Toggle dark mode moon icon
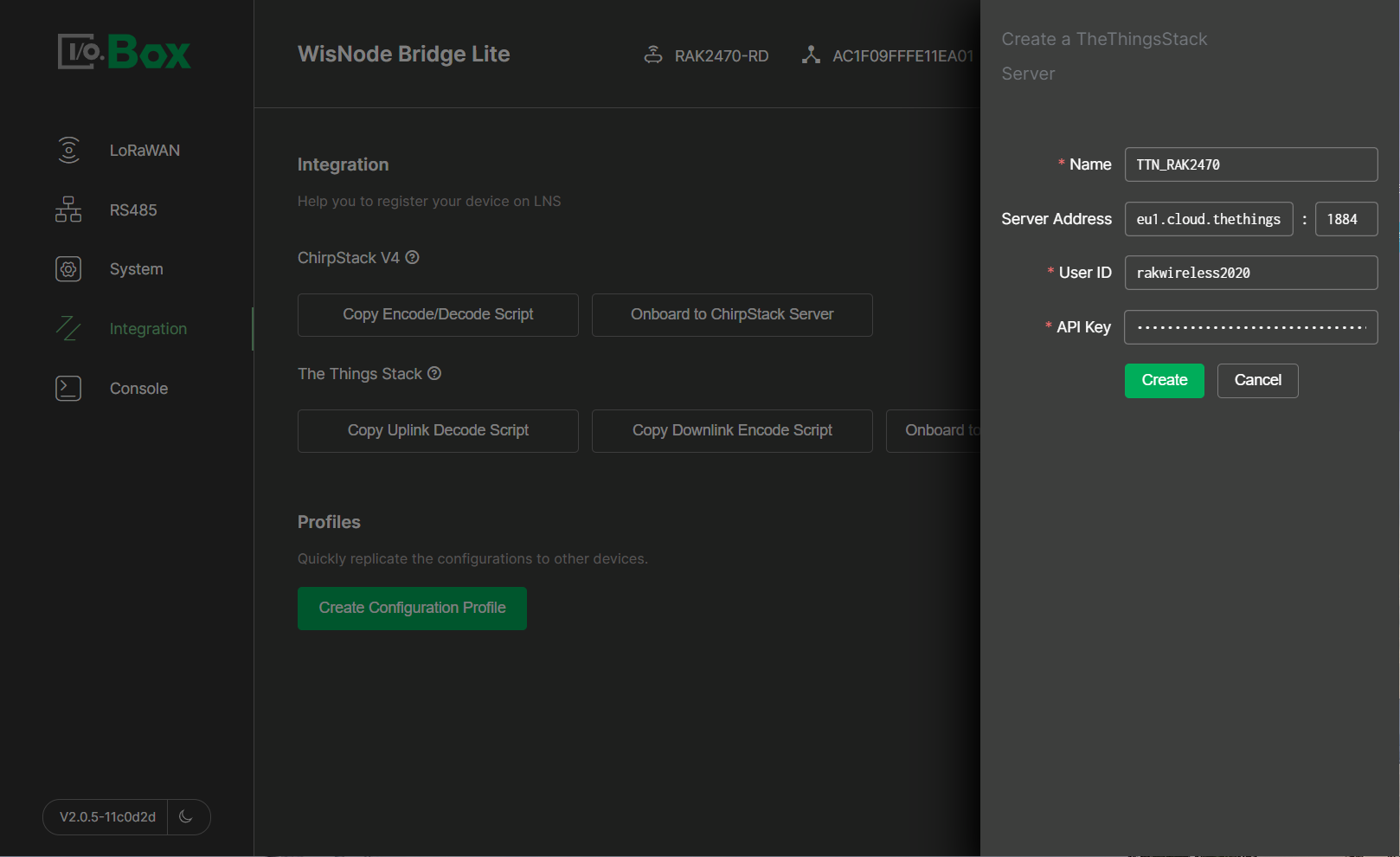1400x857 pixels. click(x=186, y=816)
